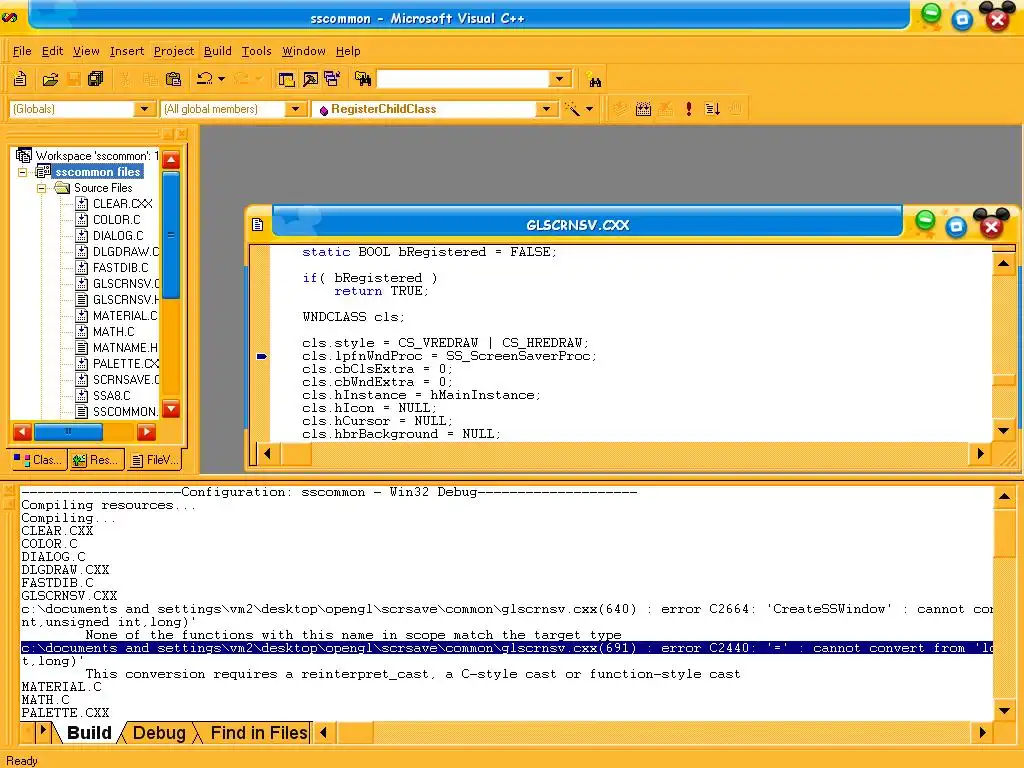Click the Go debug toolbar icon
The height and width of the screenshot is (768, 1024).
pyautogui.click(x=712, y=109)
